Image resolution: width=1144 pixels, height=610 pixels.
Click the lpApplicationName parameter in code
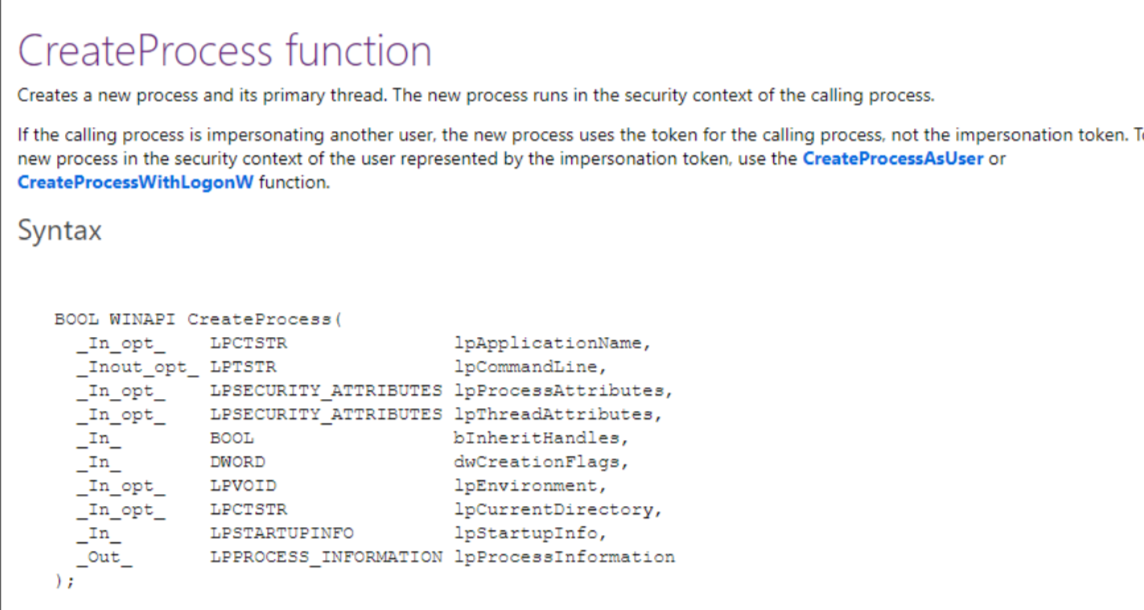(552, 343)
